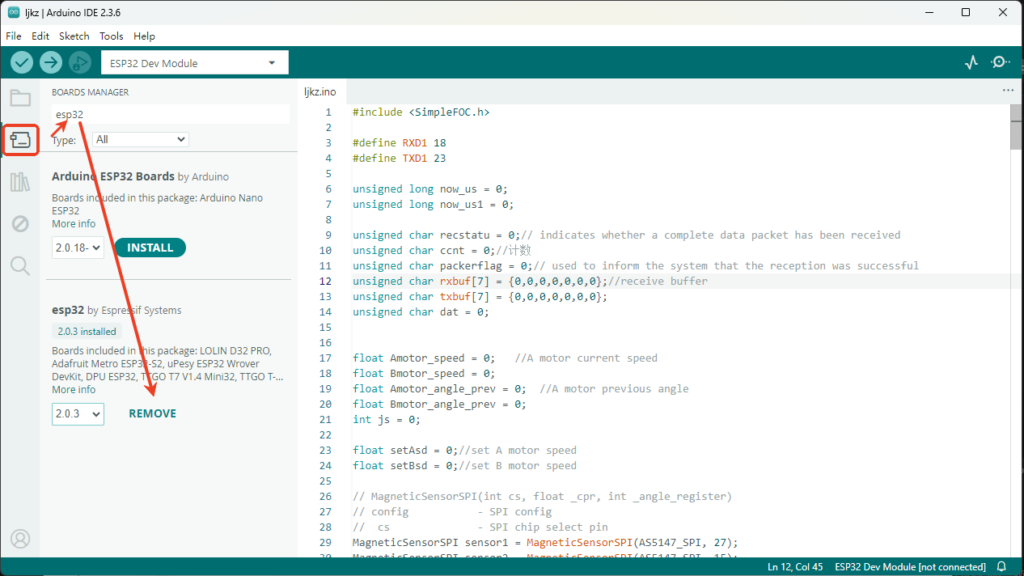This screenshot has width=1024, height=576.
Task: Open the Sketchbook folder sidebar icon
Action: 20,98
